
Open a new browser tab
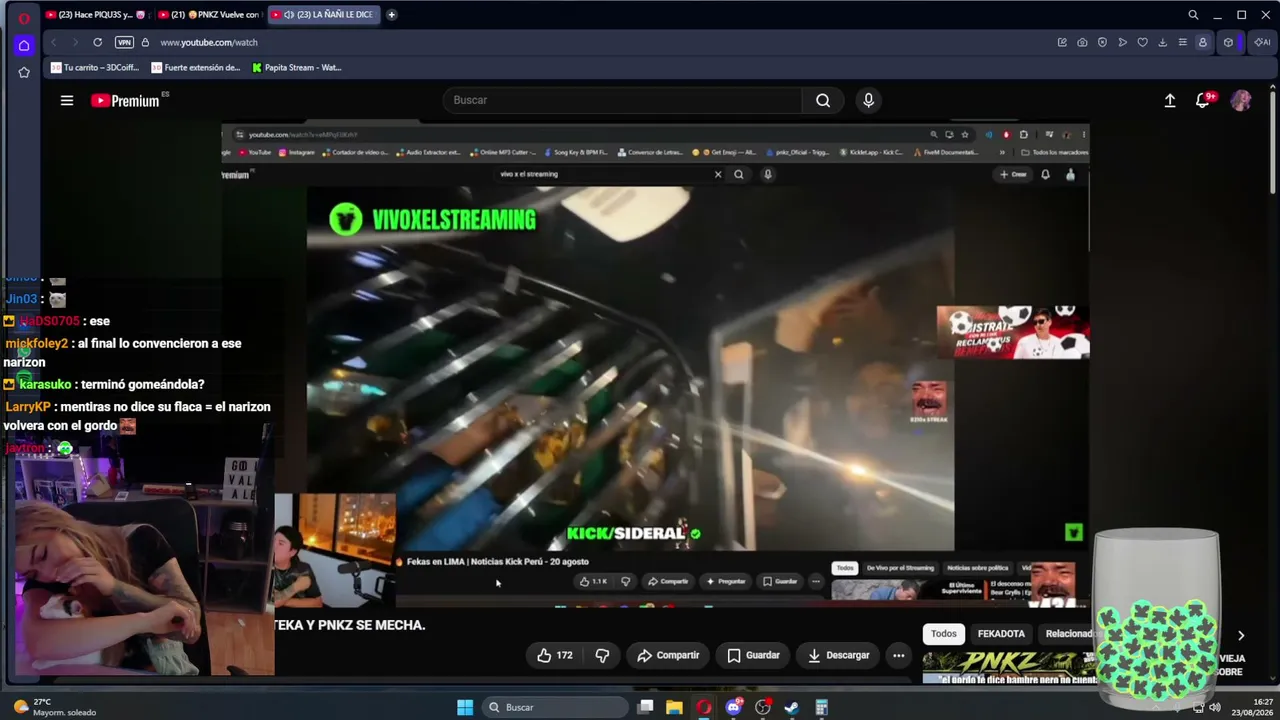pos(391,15)
